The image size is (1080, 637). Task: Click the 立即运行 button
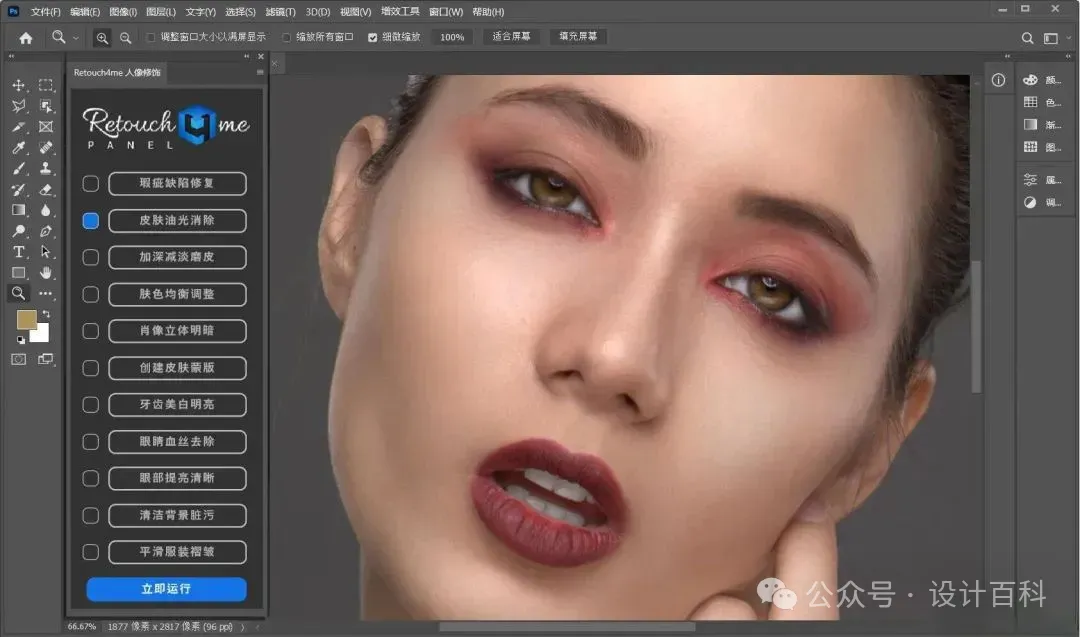tap(166, 589)
